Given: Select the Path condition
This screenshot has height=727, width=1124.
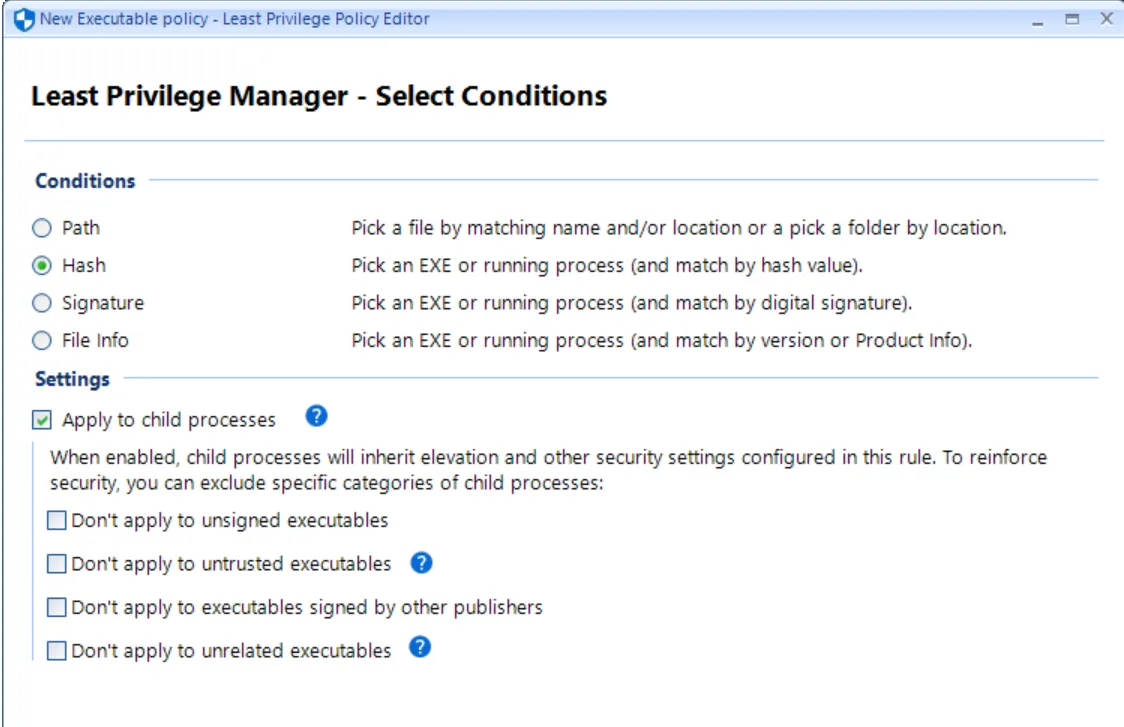Looking at the screenshot, I should tap(42, 227).
